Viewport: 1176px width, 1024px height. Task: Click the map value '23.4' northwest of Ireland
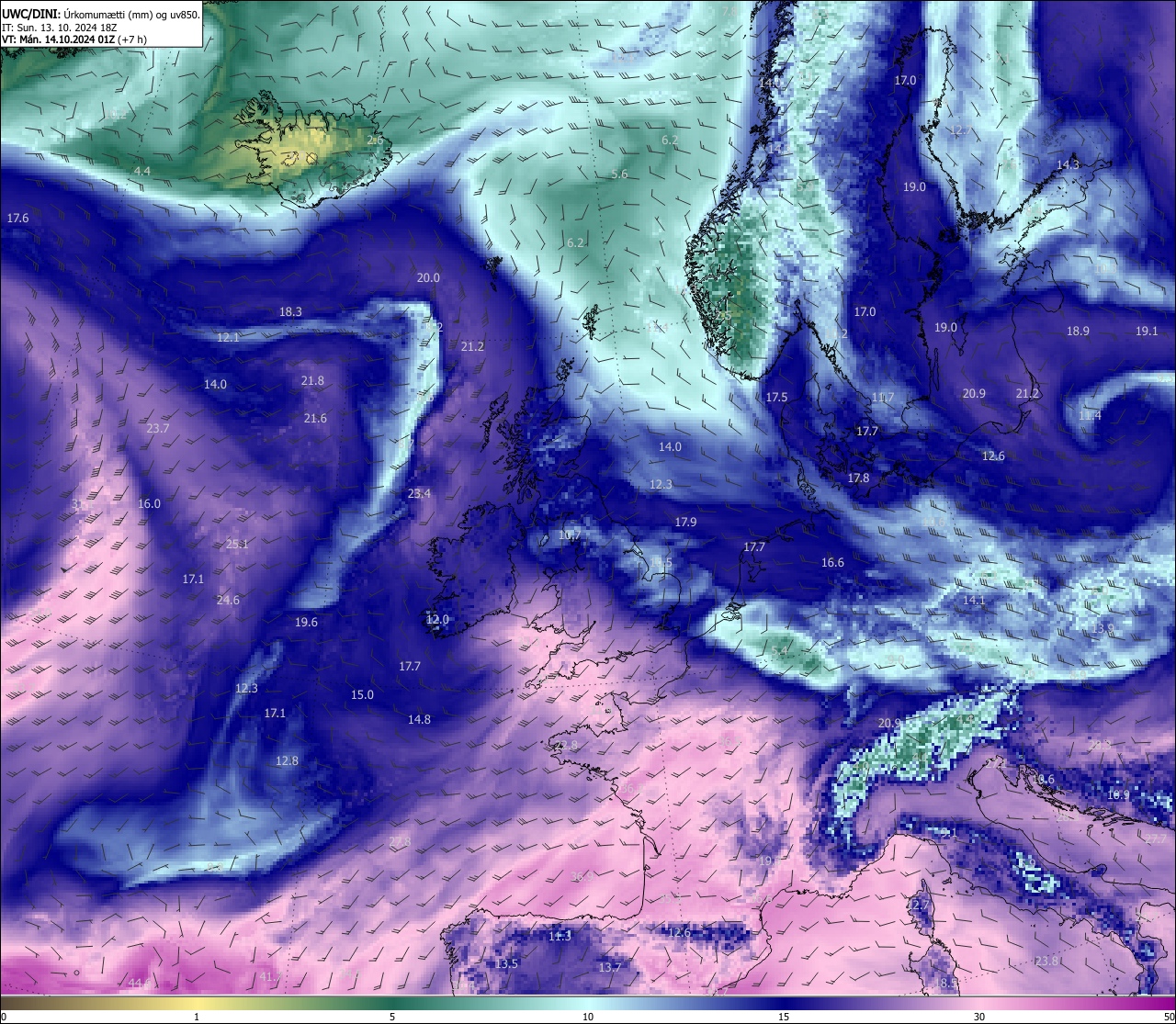419,493
